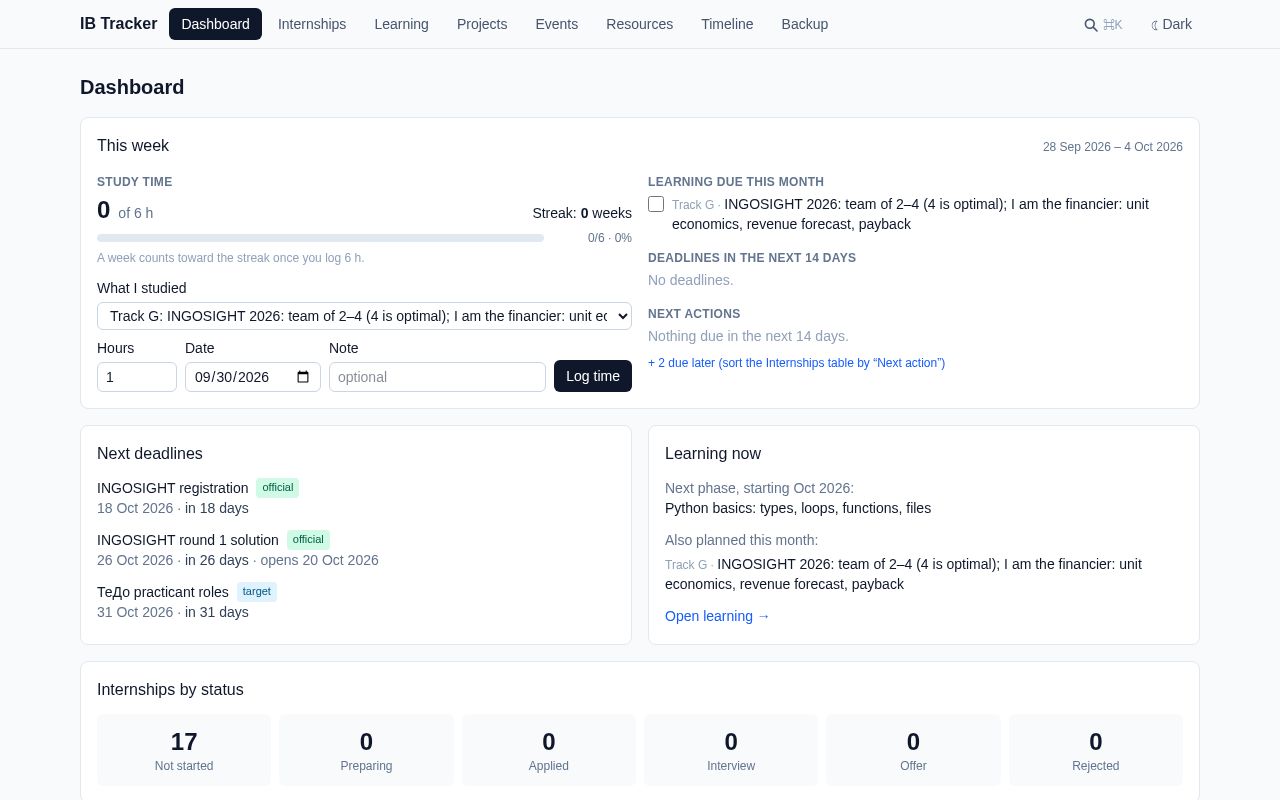The image size is (1280, 800).
Task: Click the IB Tracker brand title
Action: (118, 24)
